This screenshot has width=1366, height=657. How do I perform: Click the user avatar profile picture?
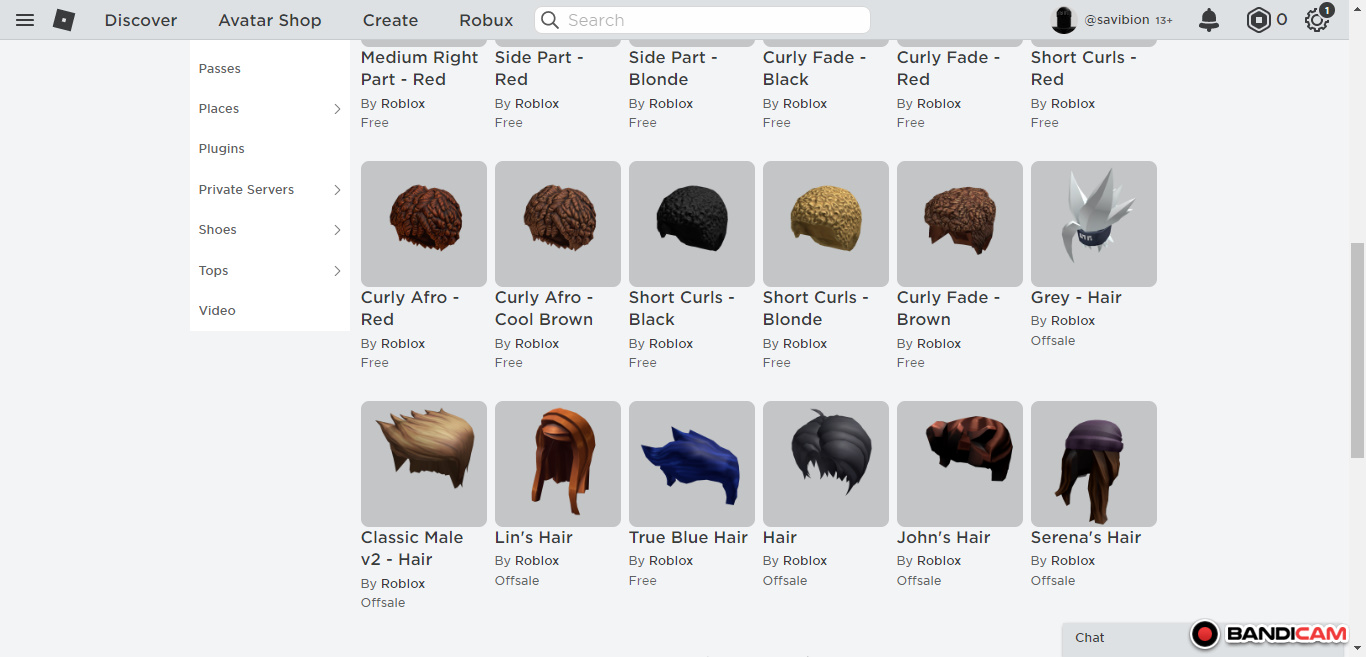(x=1064, y=20)
